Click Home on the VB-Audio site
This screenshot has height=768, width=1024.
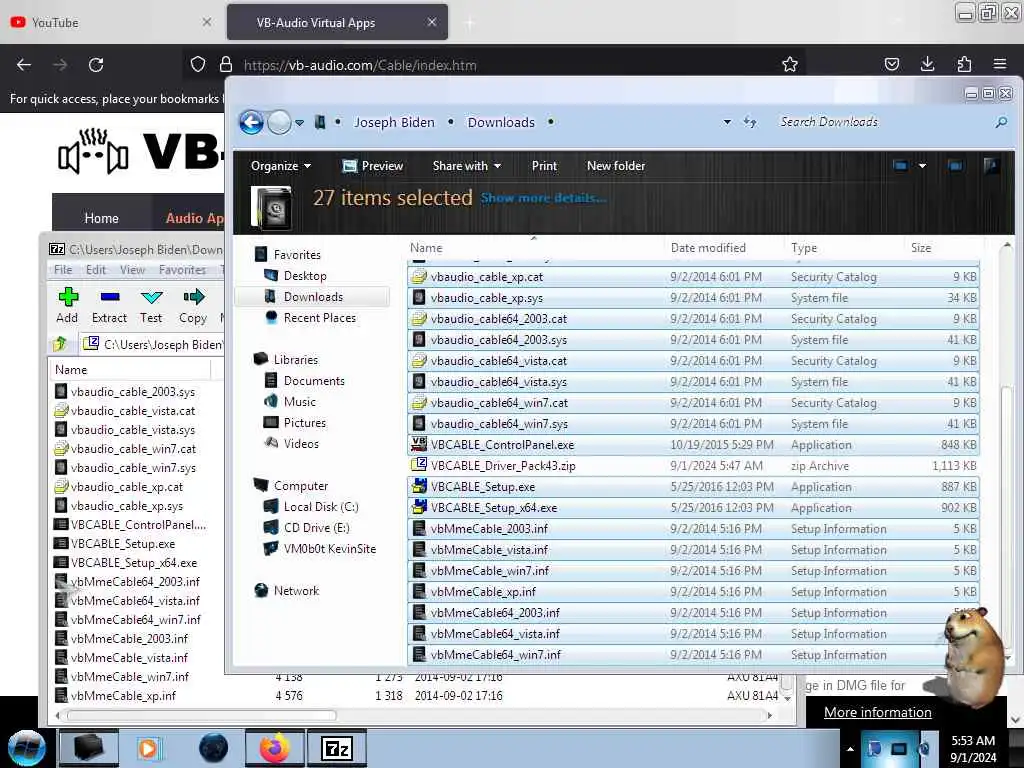click(101, 218)
